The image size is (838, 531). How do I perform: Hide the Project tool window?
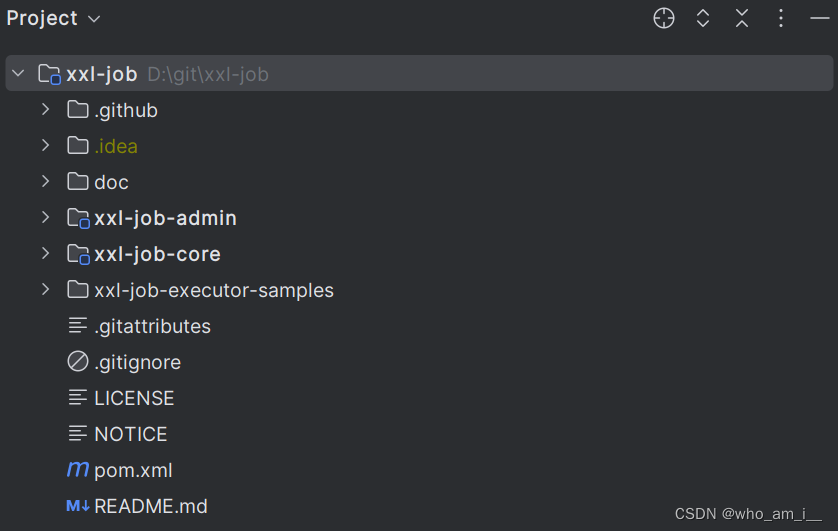pyautogui.click(x=820, y=18)
